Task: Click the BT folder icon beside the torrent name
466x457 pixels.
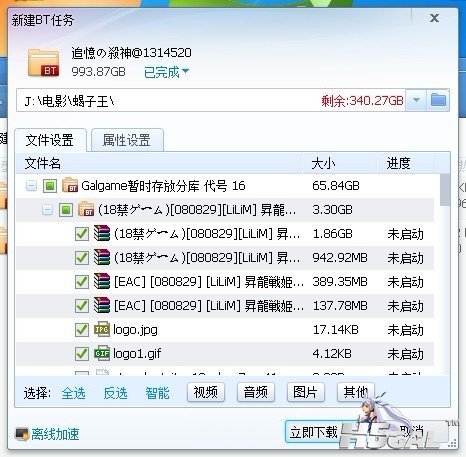Action: (x=43, y=63)
